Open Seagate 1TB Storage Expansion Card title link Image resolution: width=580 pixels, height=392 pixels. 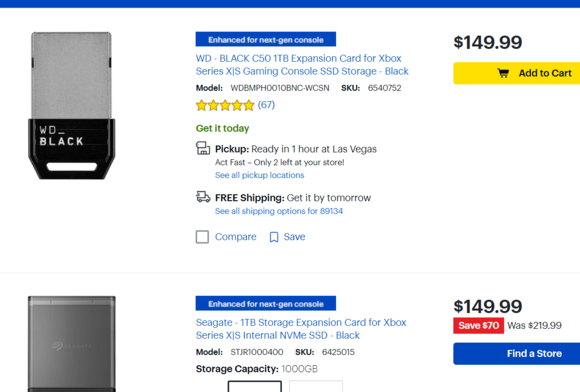pyautogui.click(x=301, y=329)
